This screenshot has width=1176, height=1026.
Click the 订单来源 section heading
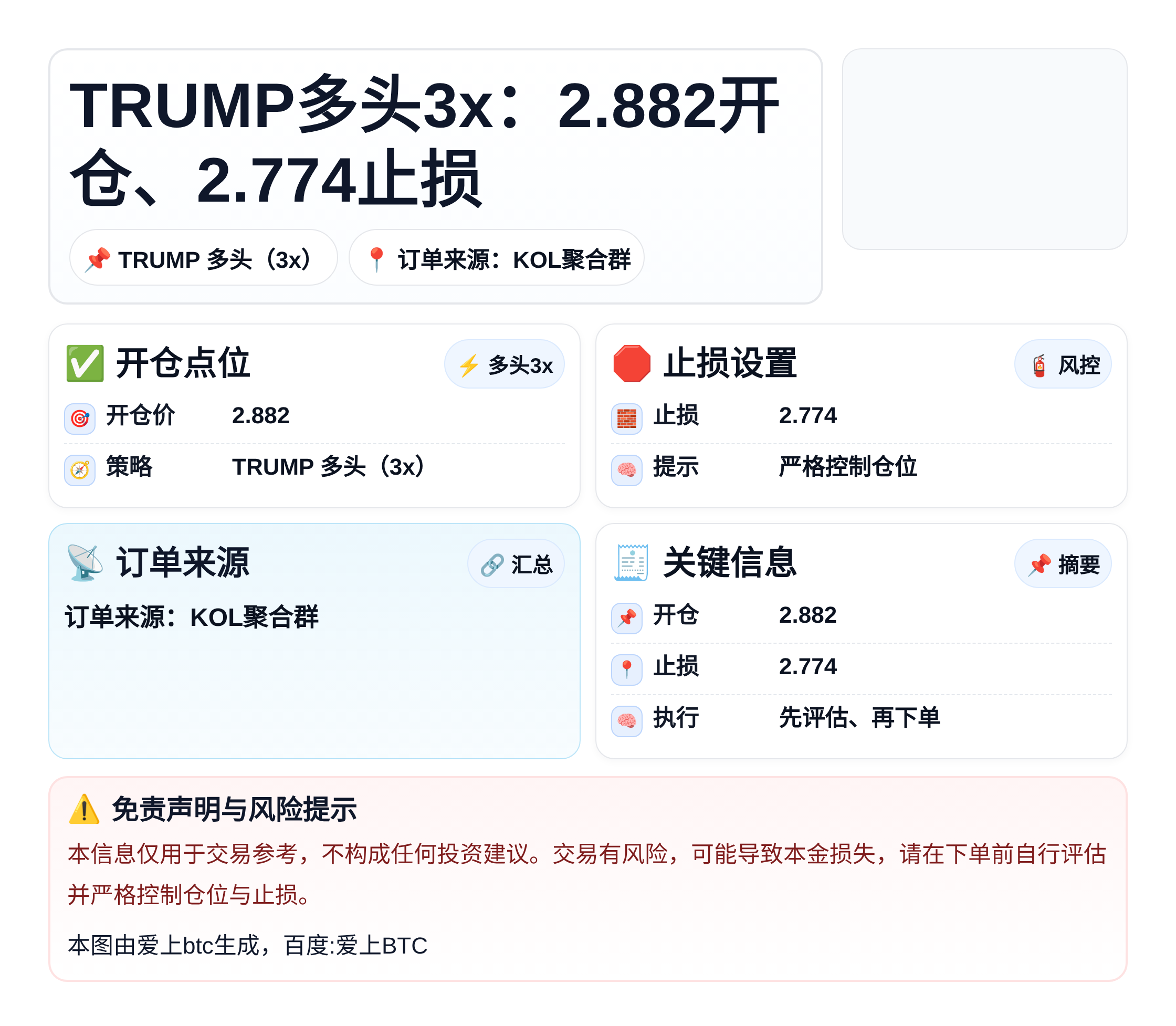tap(183, 563)
